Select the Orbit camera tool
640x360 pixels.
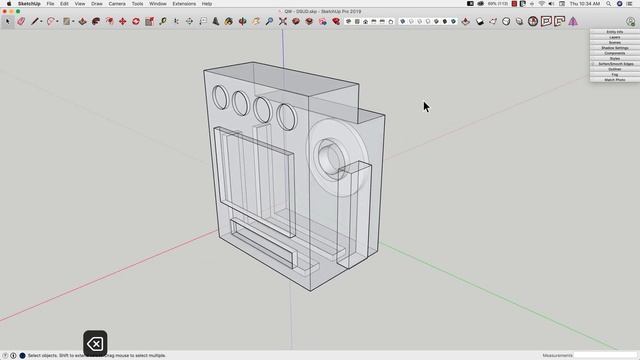242,21
